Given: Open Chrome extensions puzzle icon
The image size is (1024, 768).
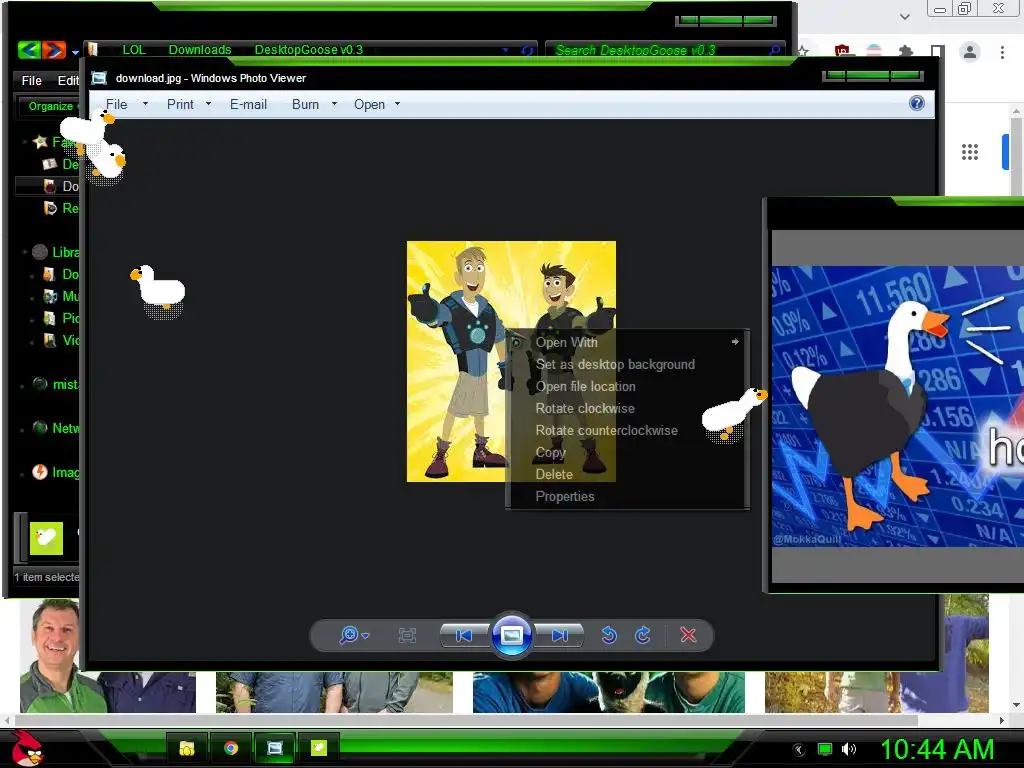Looking at the screenshot, I should [x=906, y=52].
